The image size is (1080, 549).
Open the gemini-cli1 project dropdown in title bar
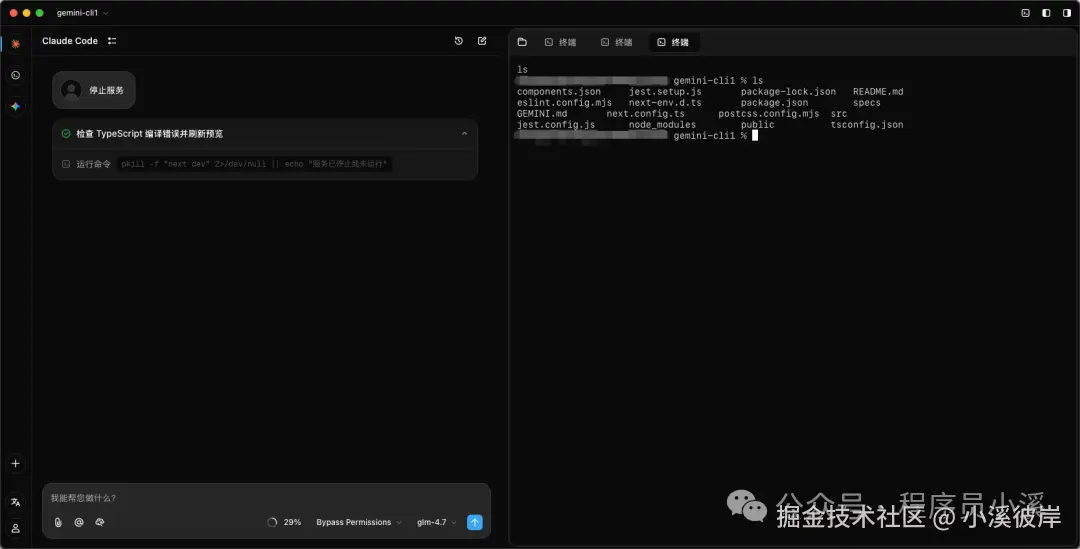coord(82,13)
